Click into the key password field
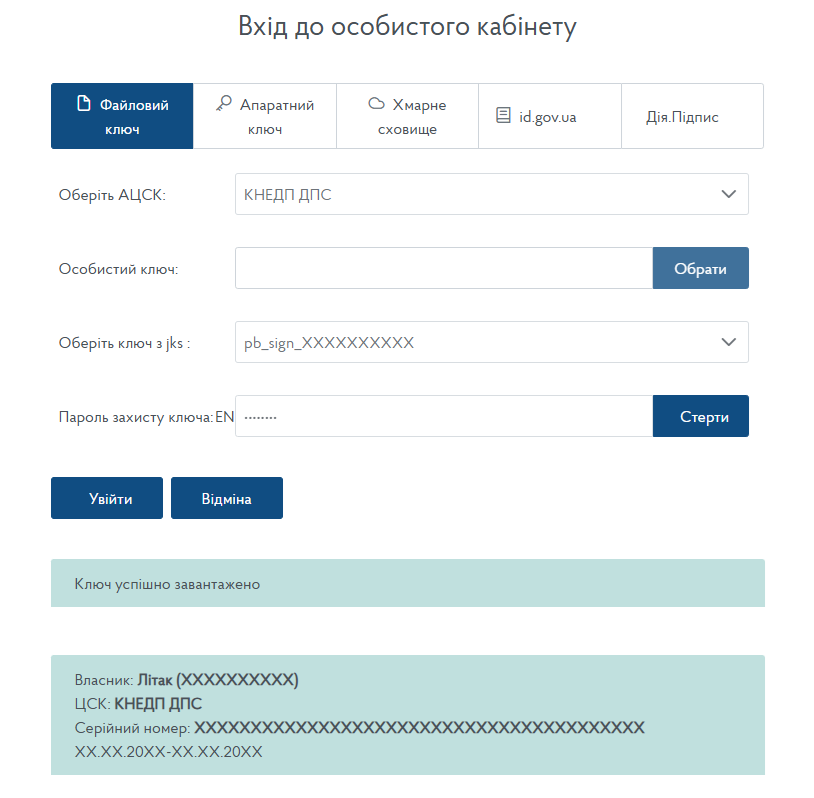 tap(444, 417)
